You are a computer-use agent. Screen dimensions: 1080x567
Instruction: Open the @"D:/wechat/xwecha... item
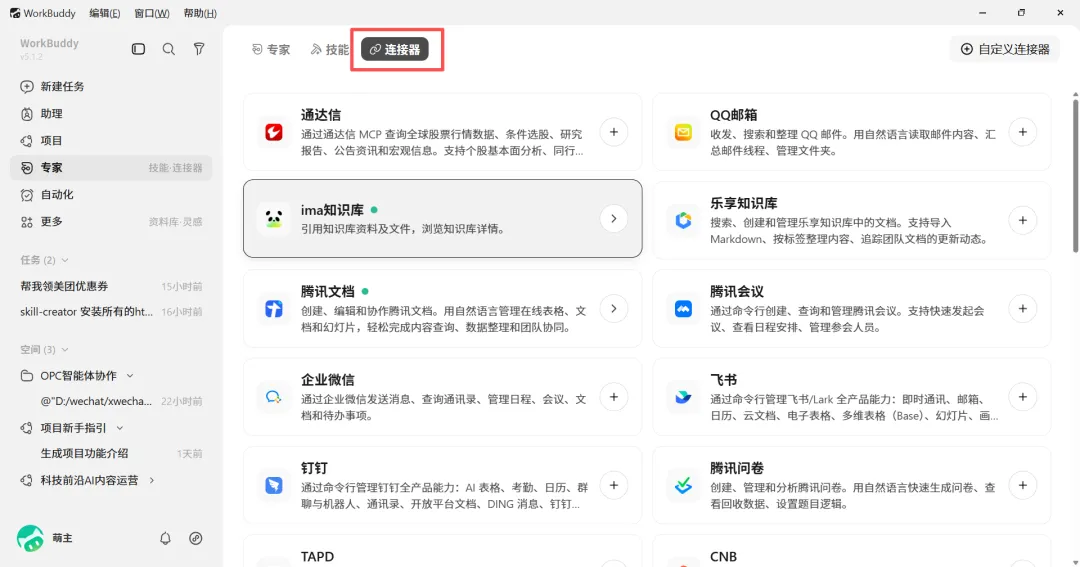click(111, 401)
